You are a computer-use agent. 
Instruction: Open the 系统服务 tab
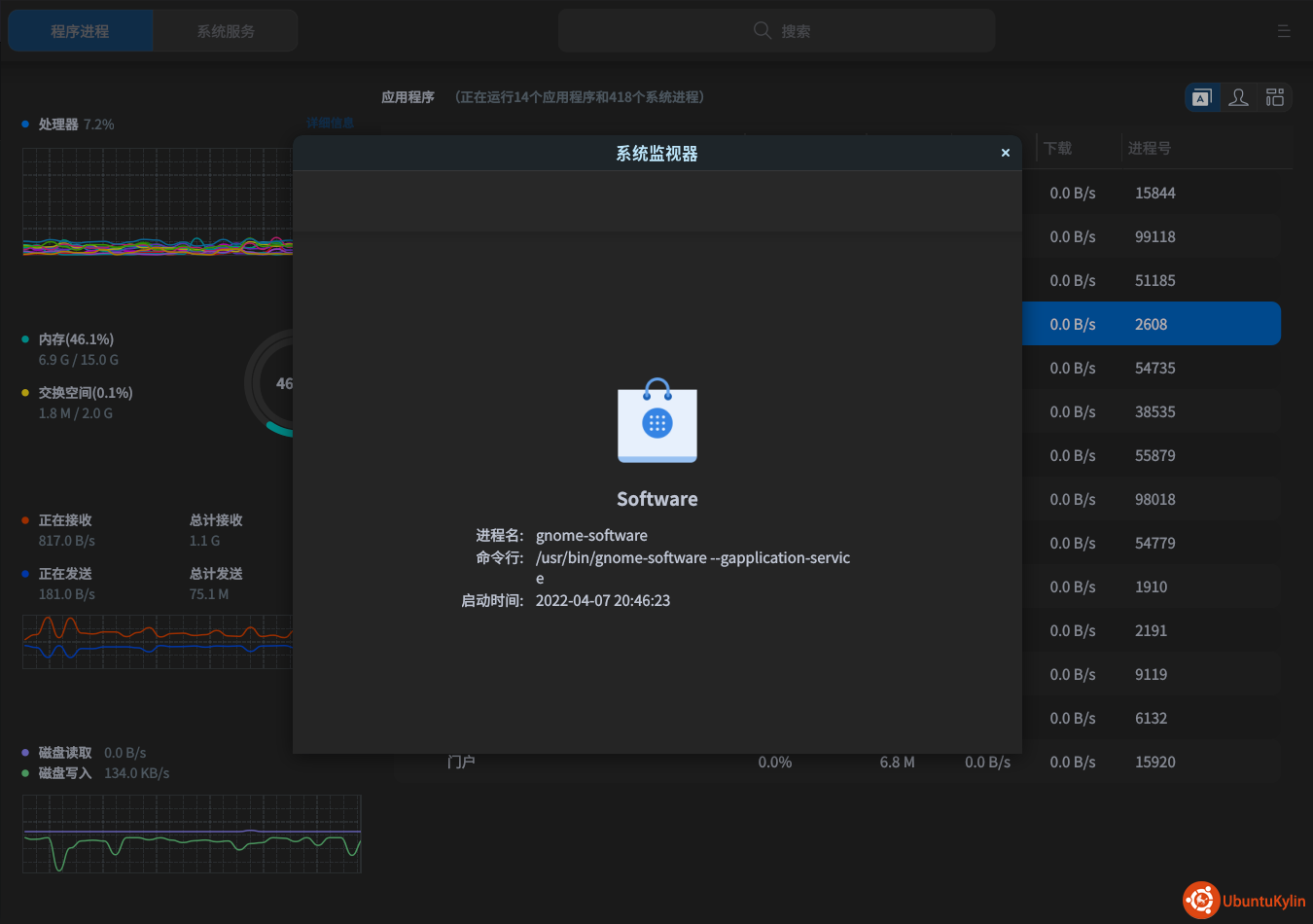click(x=226, y=31)
